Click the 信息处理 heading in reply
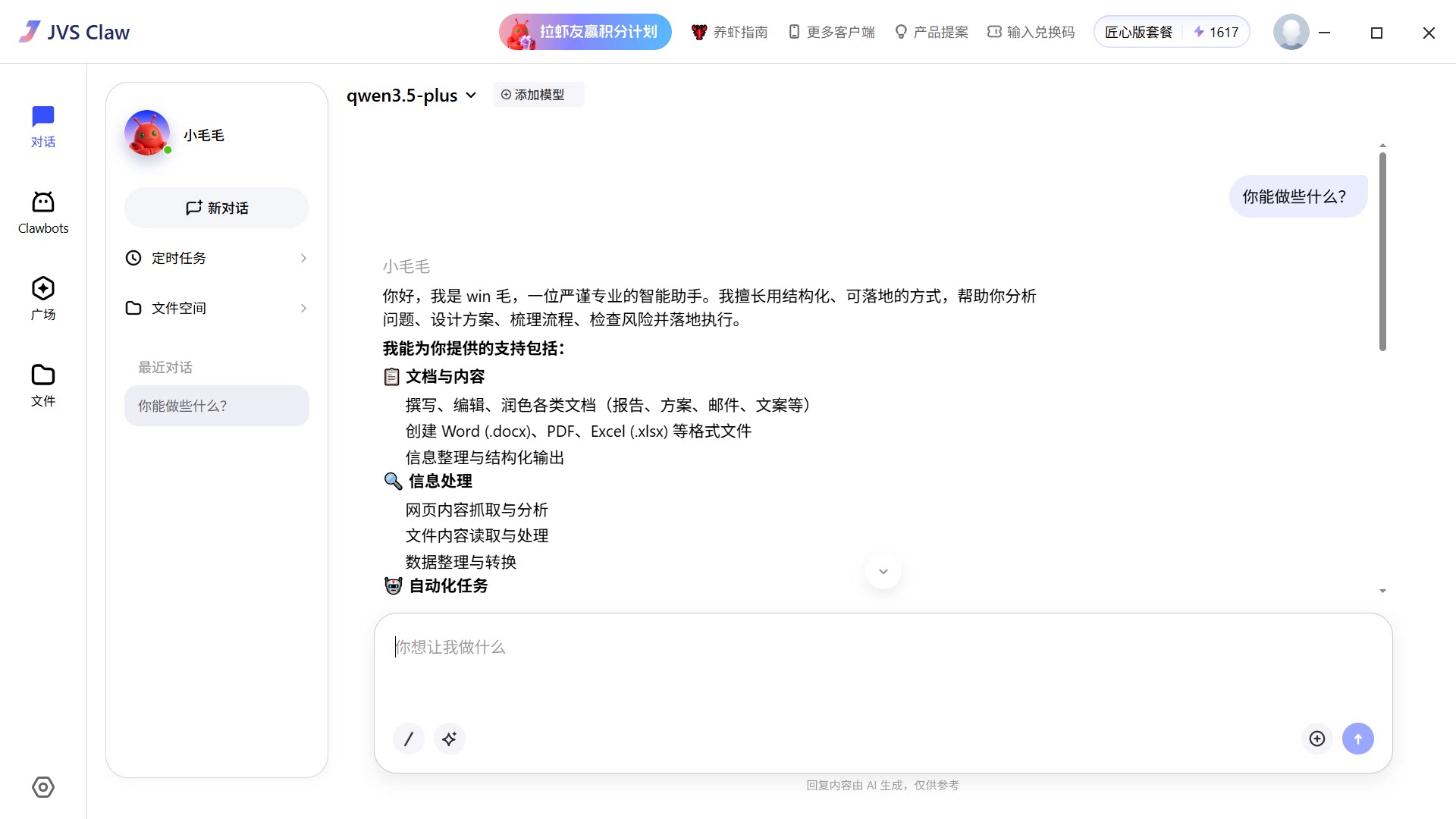 pyautogui.click(x=441, y=481)
